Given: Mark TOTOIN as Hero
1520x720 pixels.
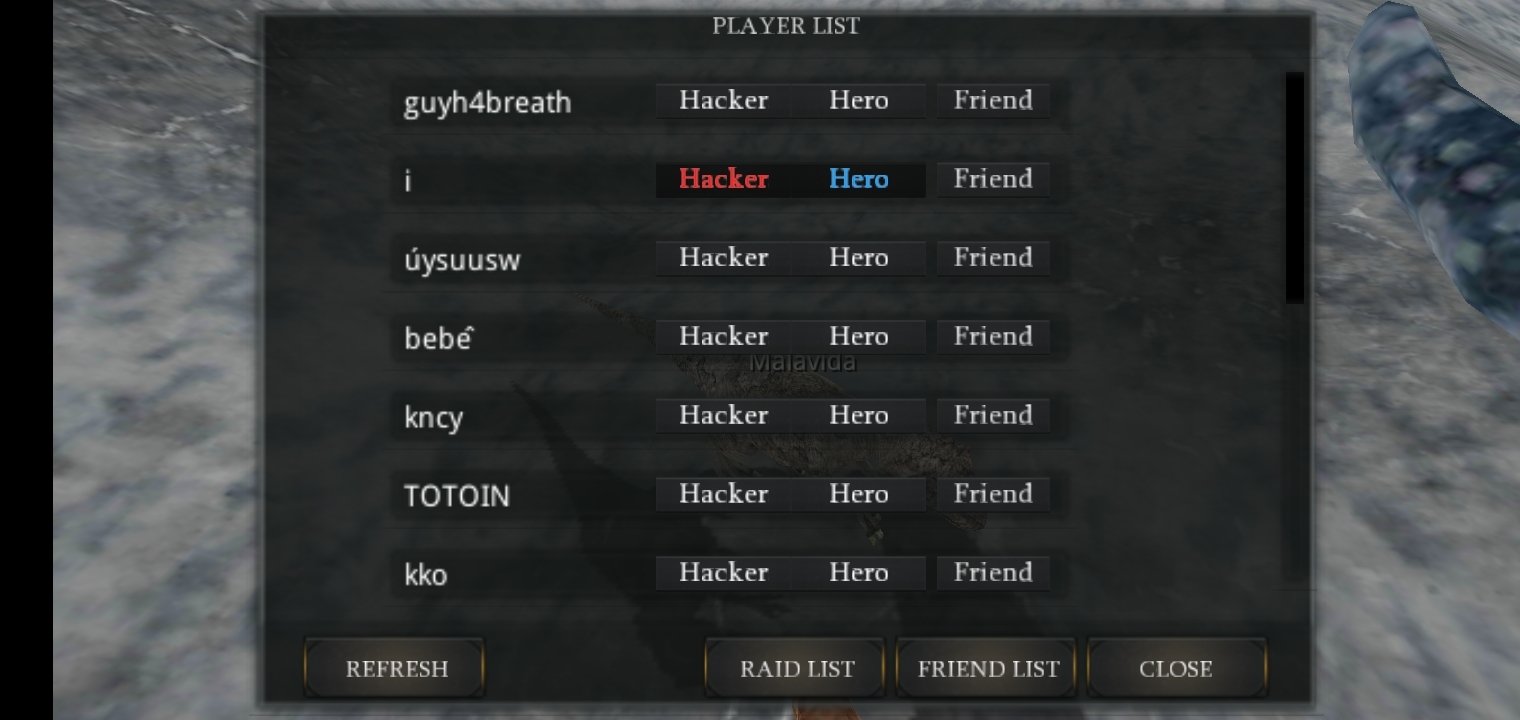Looking at the screenshot, I should [858, 494].
